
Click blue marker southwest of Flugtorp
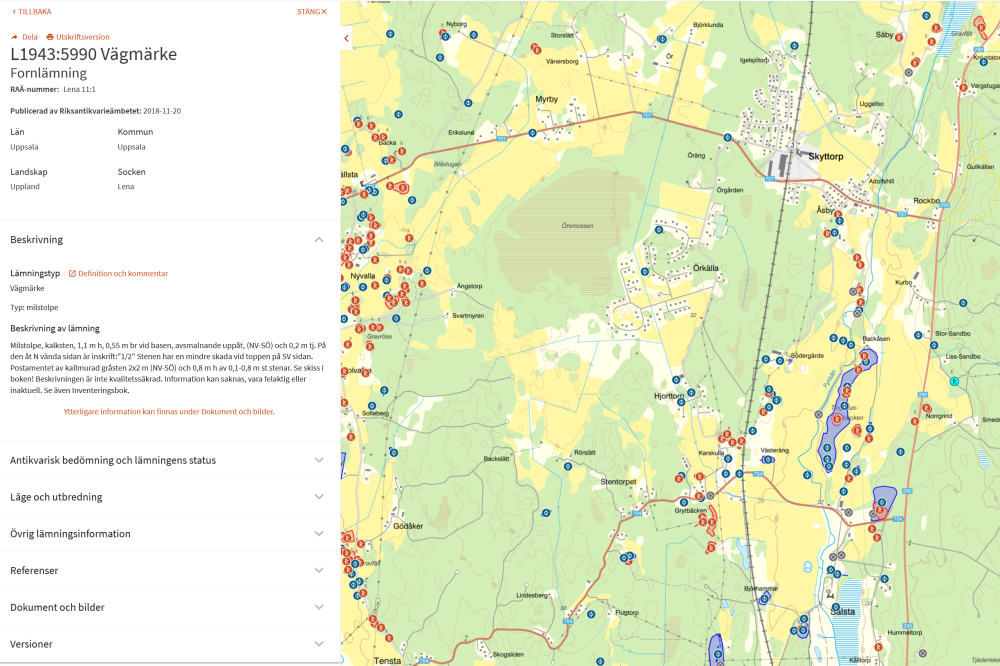(591, 616)
